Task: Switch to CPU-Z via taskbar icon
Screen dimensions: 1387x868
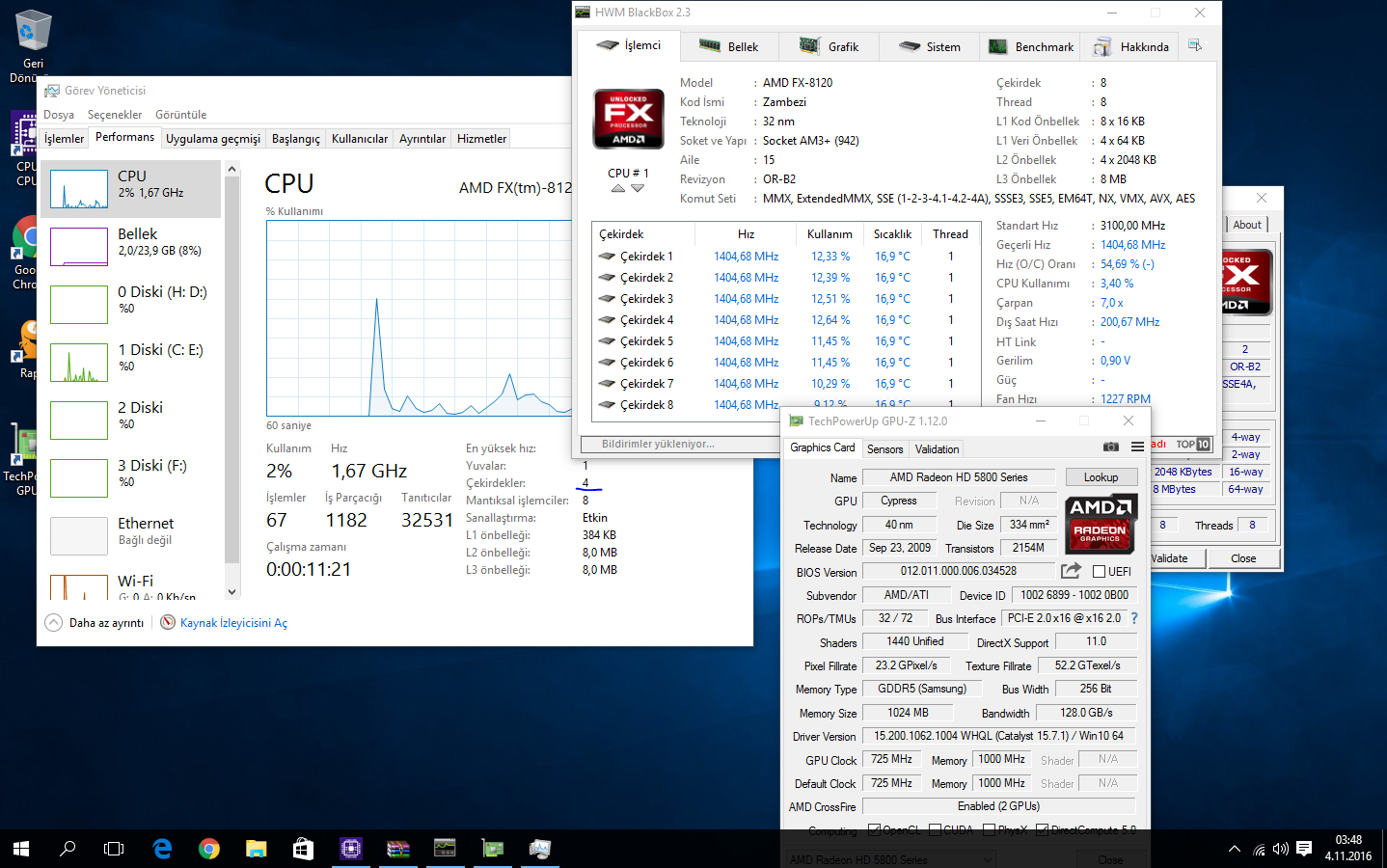Action: click(x=350, y=849)
